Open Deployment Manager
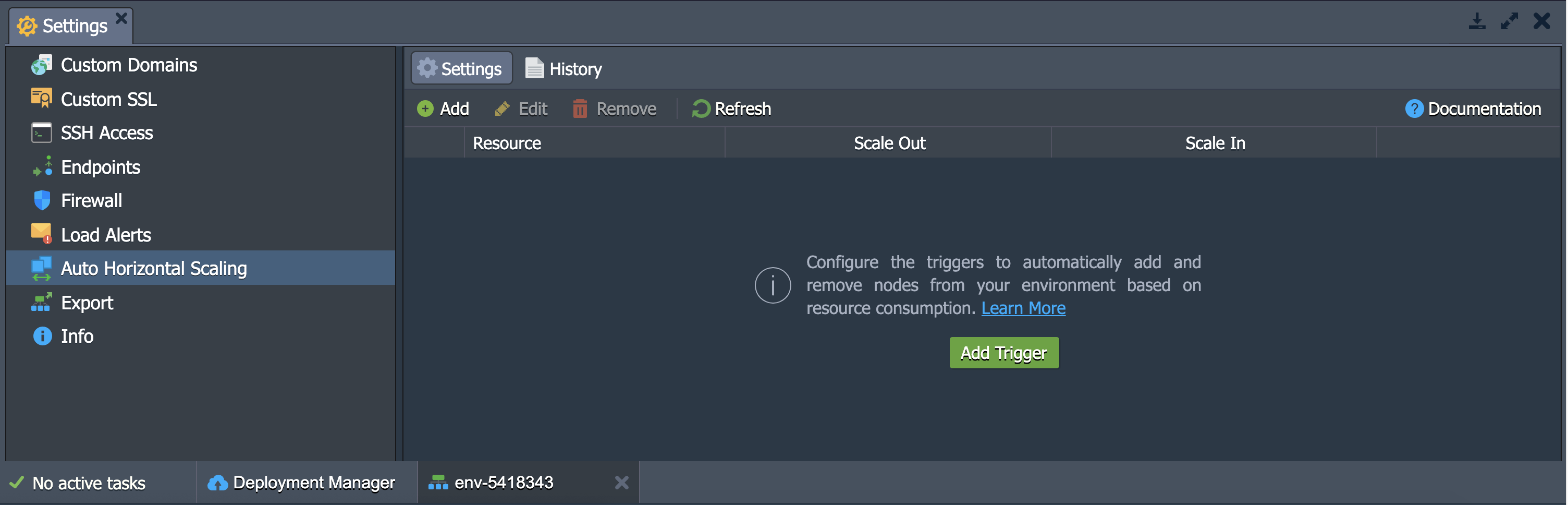The image size is (1568, 505). tap(302, 483)
